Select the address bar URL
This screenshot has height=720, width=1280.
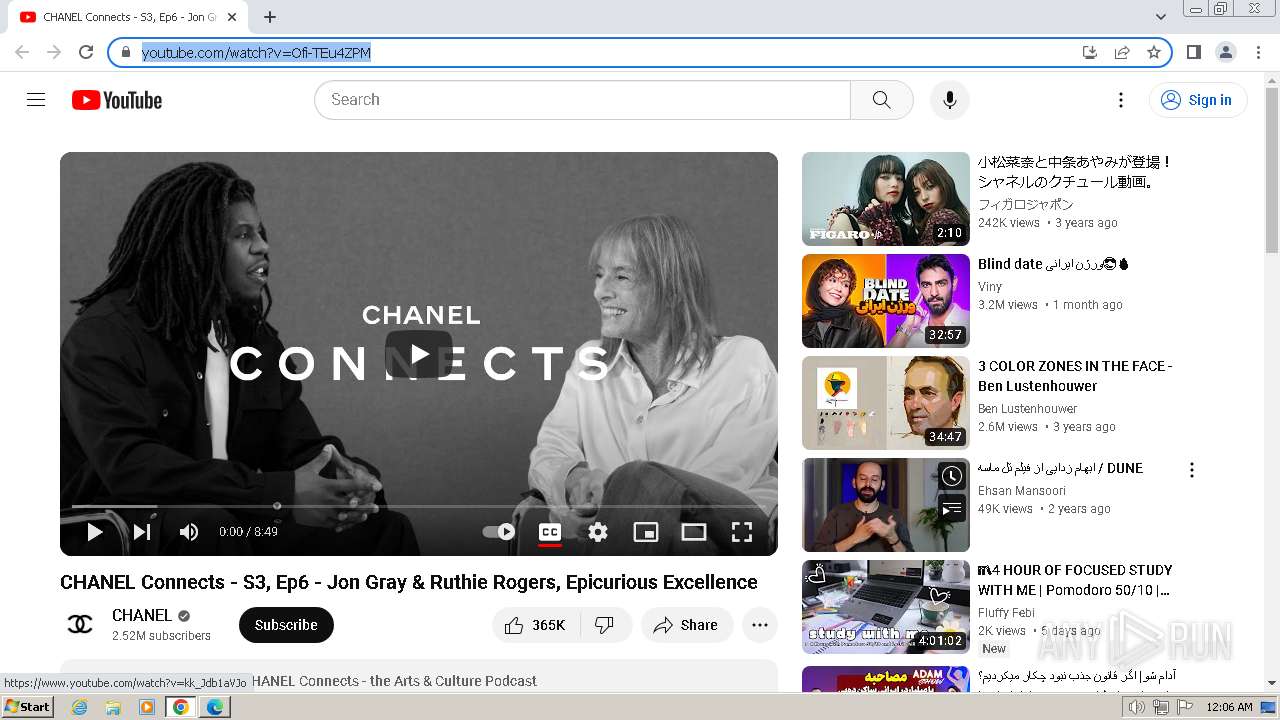pos(256,53)
